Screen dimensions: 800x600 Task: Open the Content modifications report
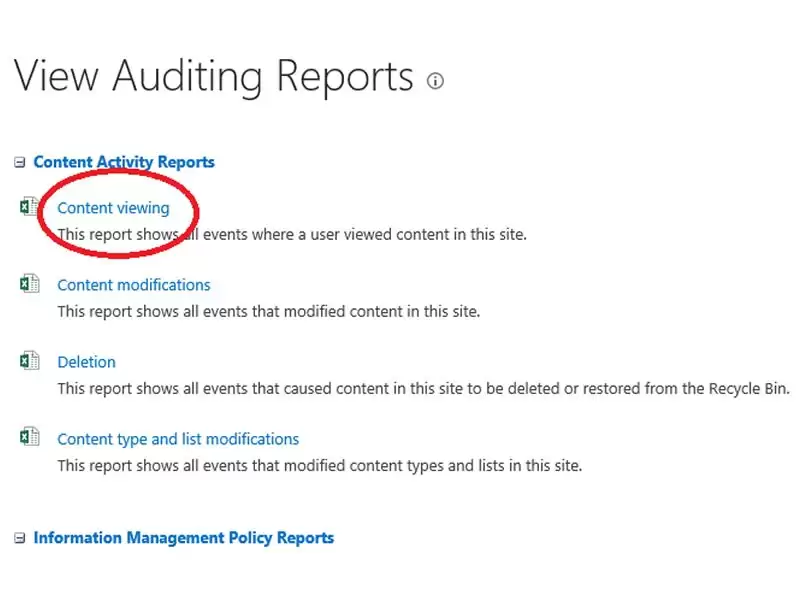[133, 285]
